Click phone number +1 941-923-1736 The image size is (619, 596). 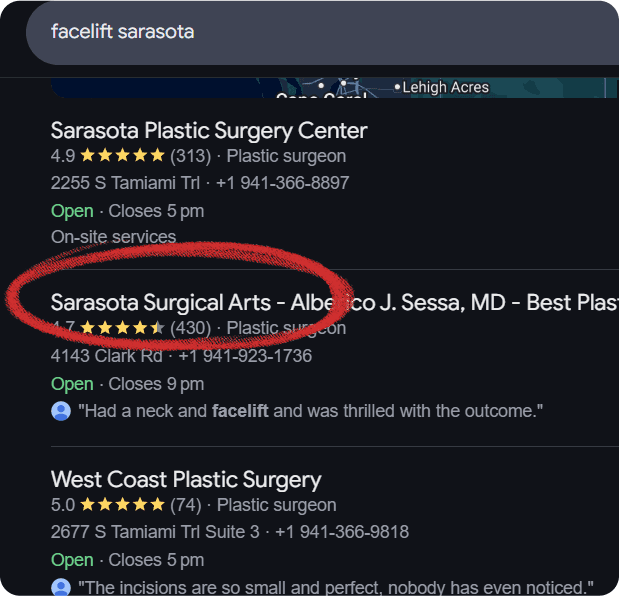click(x=245, y=356)
